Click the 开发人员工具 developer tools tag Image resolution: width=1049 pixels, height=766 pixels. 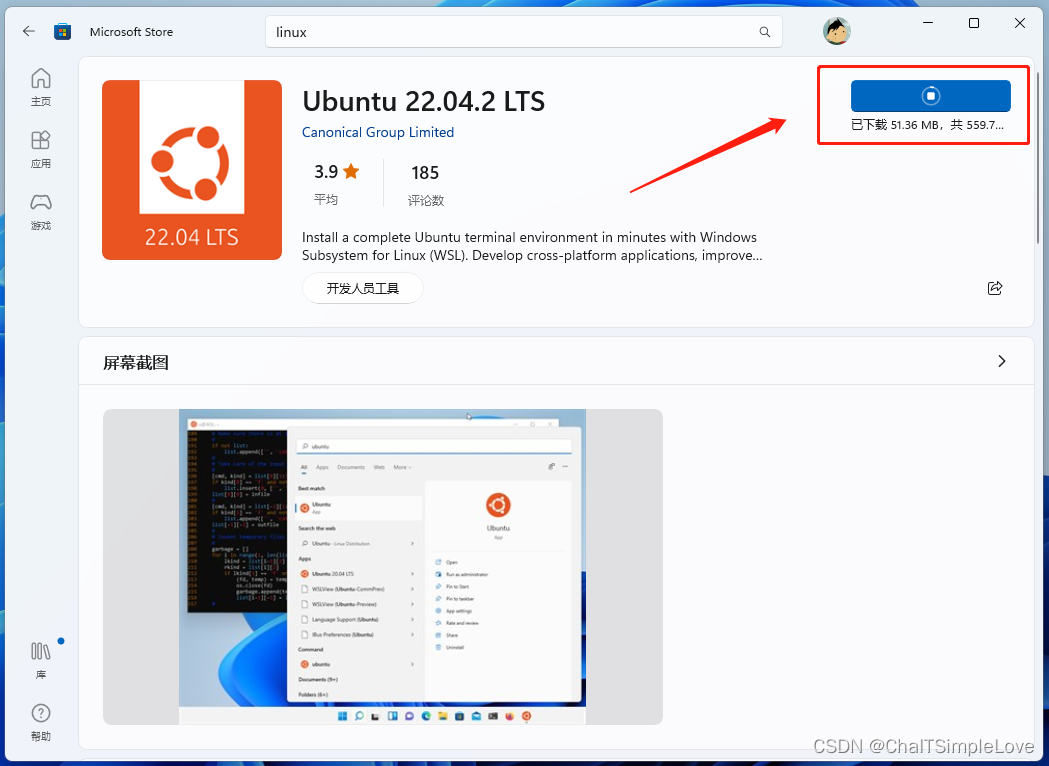362,287
